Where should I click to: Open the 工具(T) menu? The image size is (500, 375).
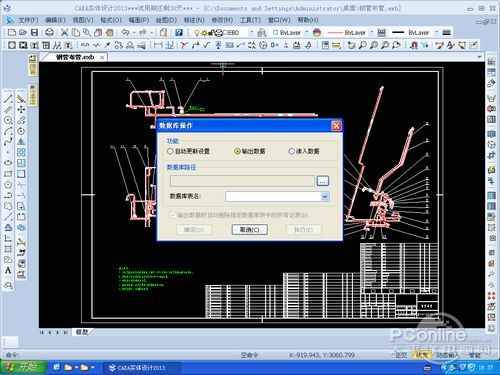250,20
